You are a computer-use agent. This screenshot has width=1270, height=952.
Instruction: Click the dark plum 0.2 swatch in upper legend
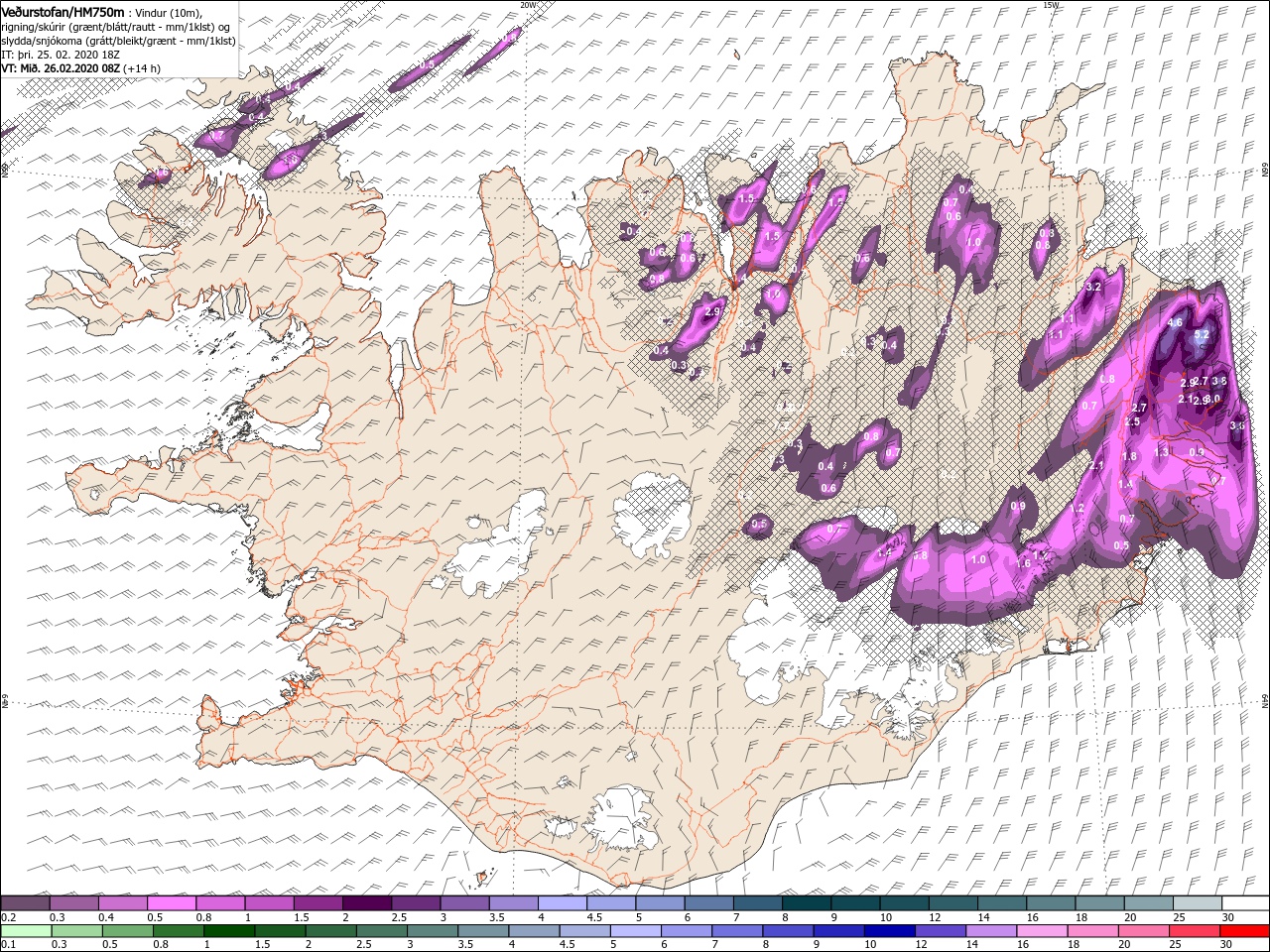25,903
